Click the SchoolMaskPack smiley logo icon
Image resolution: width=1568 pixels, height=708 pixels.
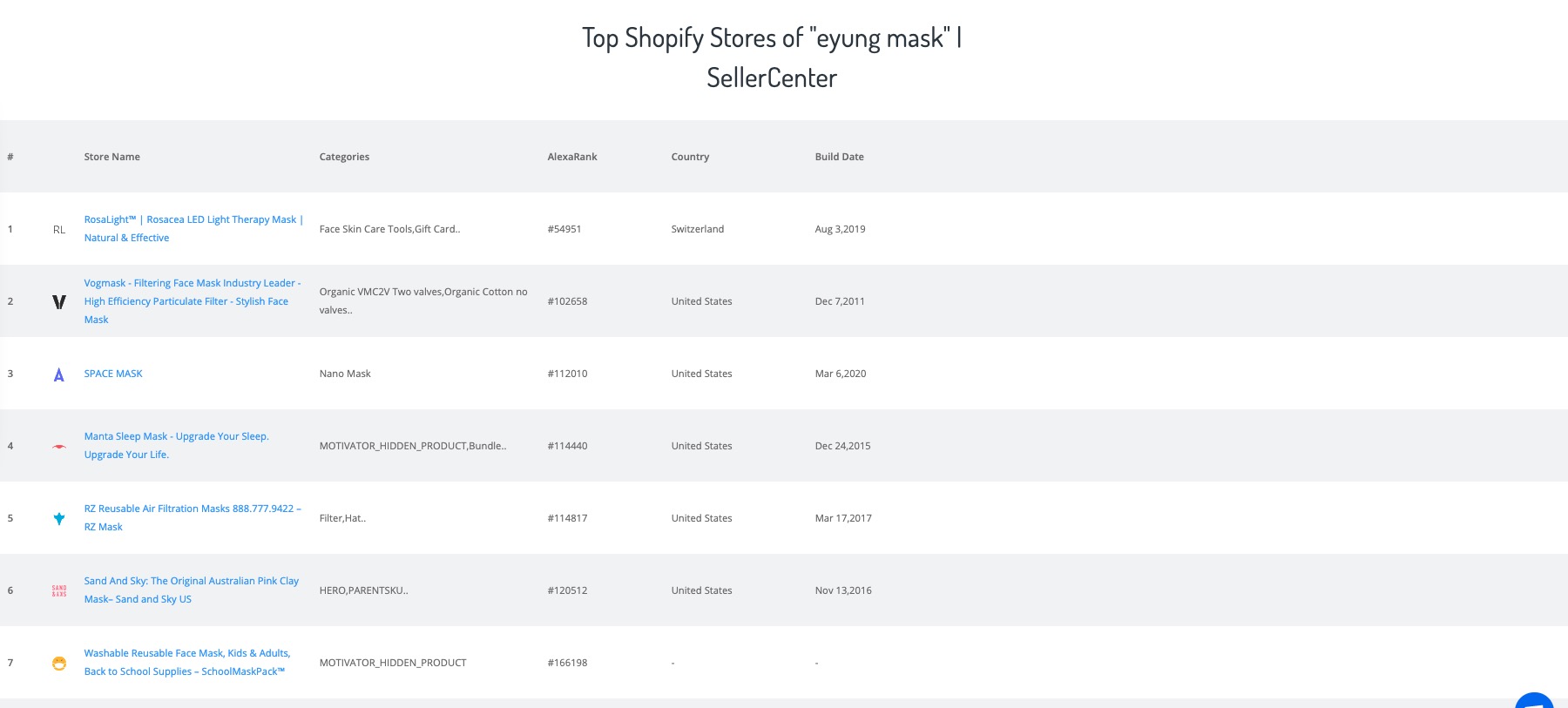59,664
